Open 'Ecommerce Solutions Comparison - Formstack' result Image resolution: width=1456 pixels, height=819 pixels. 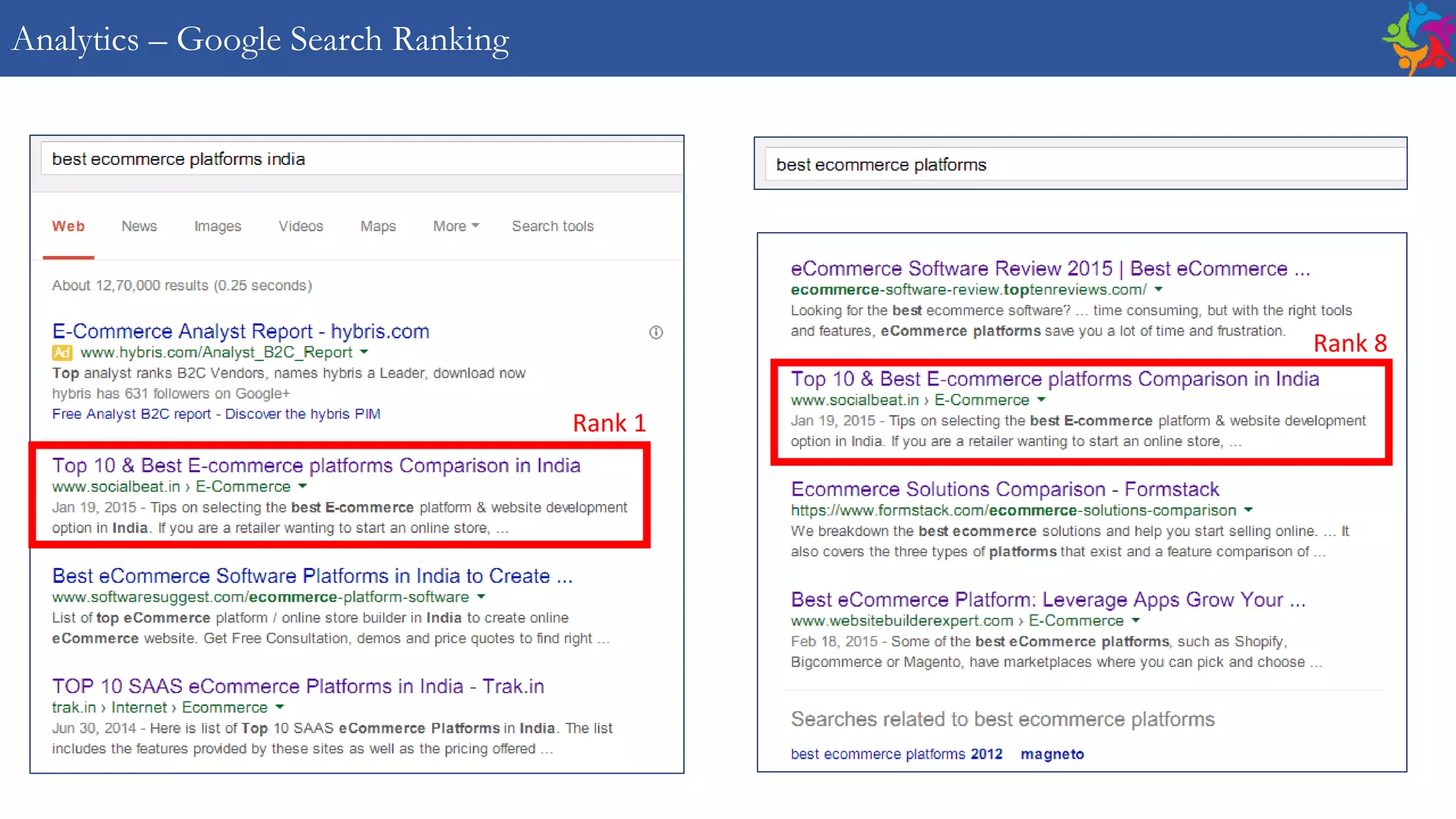click(x=1005, y=489)
